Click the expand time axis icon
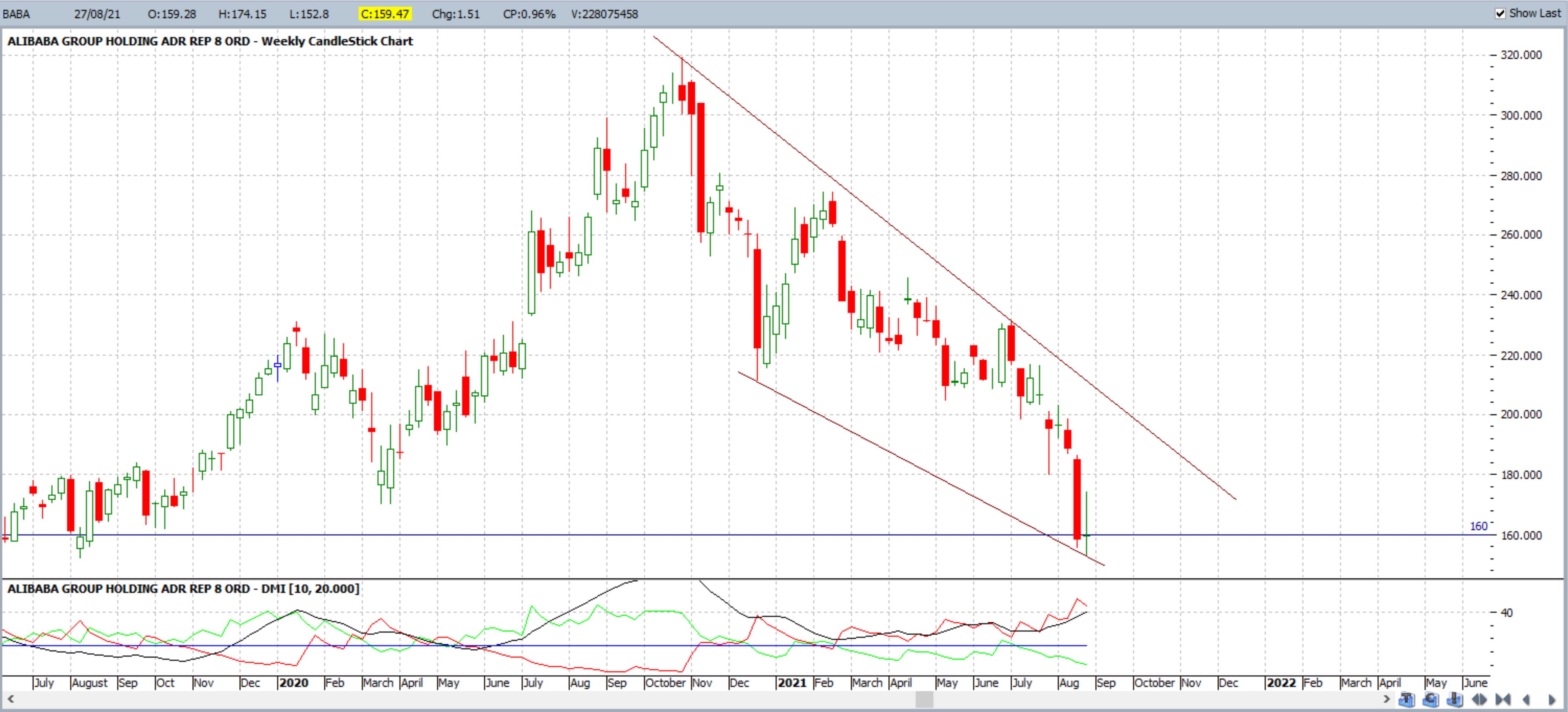The width and height of the screenshot is (1568, 712). coord(1479,699)
